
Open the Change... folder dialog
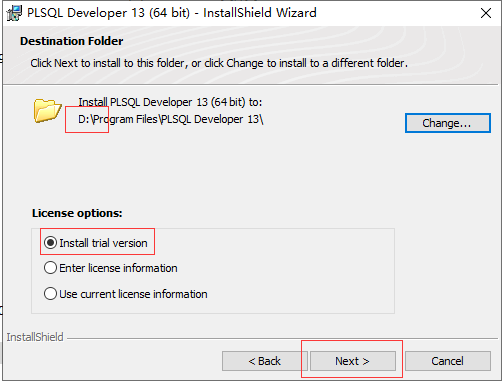tap(448, 123)
